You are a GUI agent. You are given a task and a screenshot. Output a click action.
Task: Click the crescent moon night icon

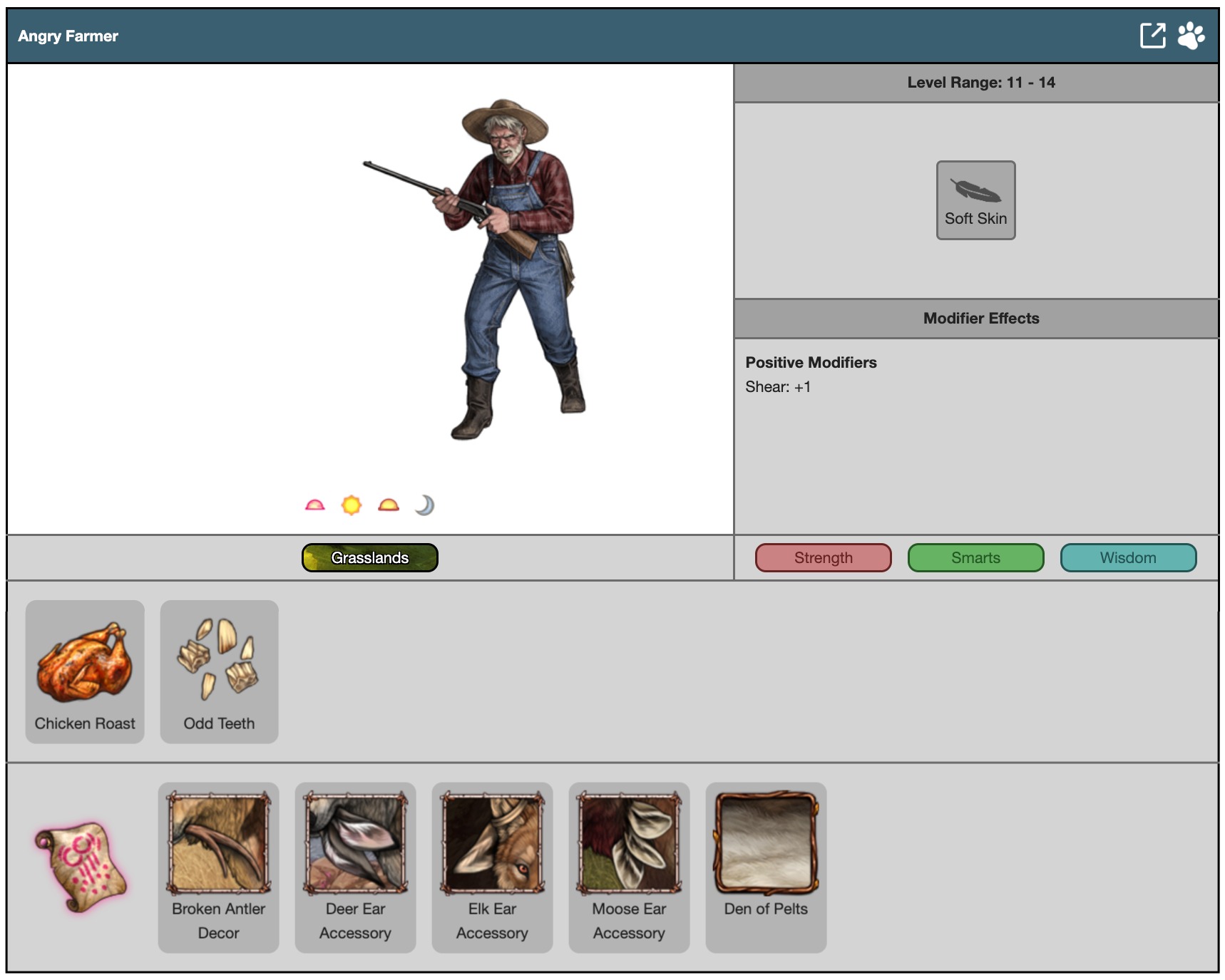(425, 505)
